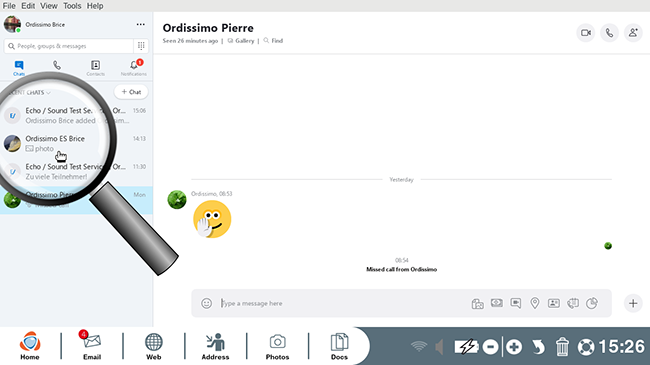
Task: Record a video message icon
Action: coord(516,303)
